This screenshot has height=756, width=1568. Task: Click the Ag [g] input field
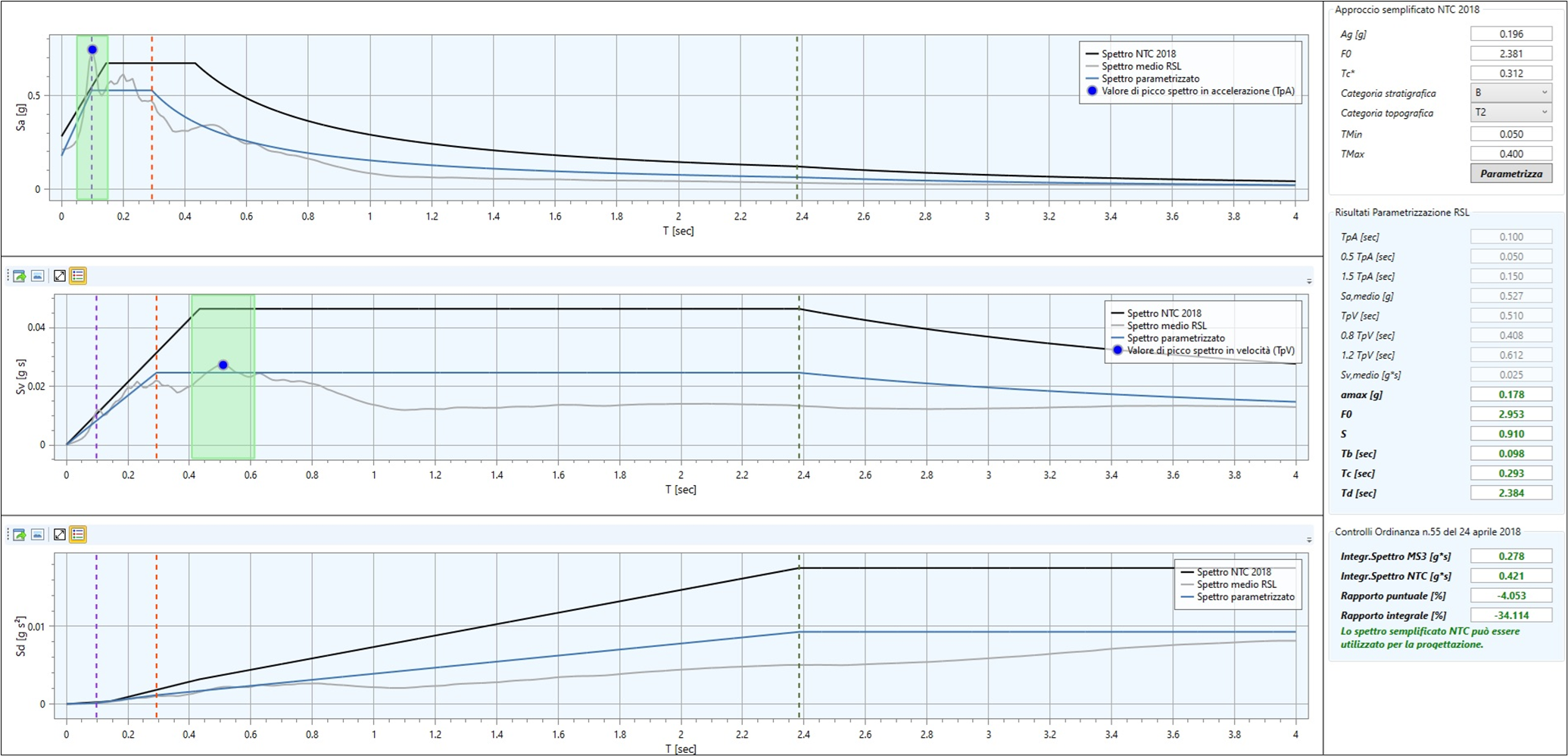click(x=1511, y=34)
